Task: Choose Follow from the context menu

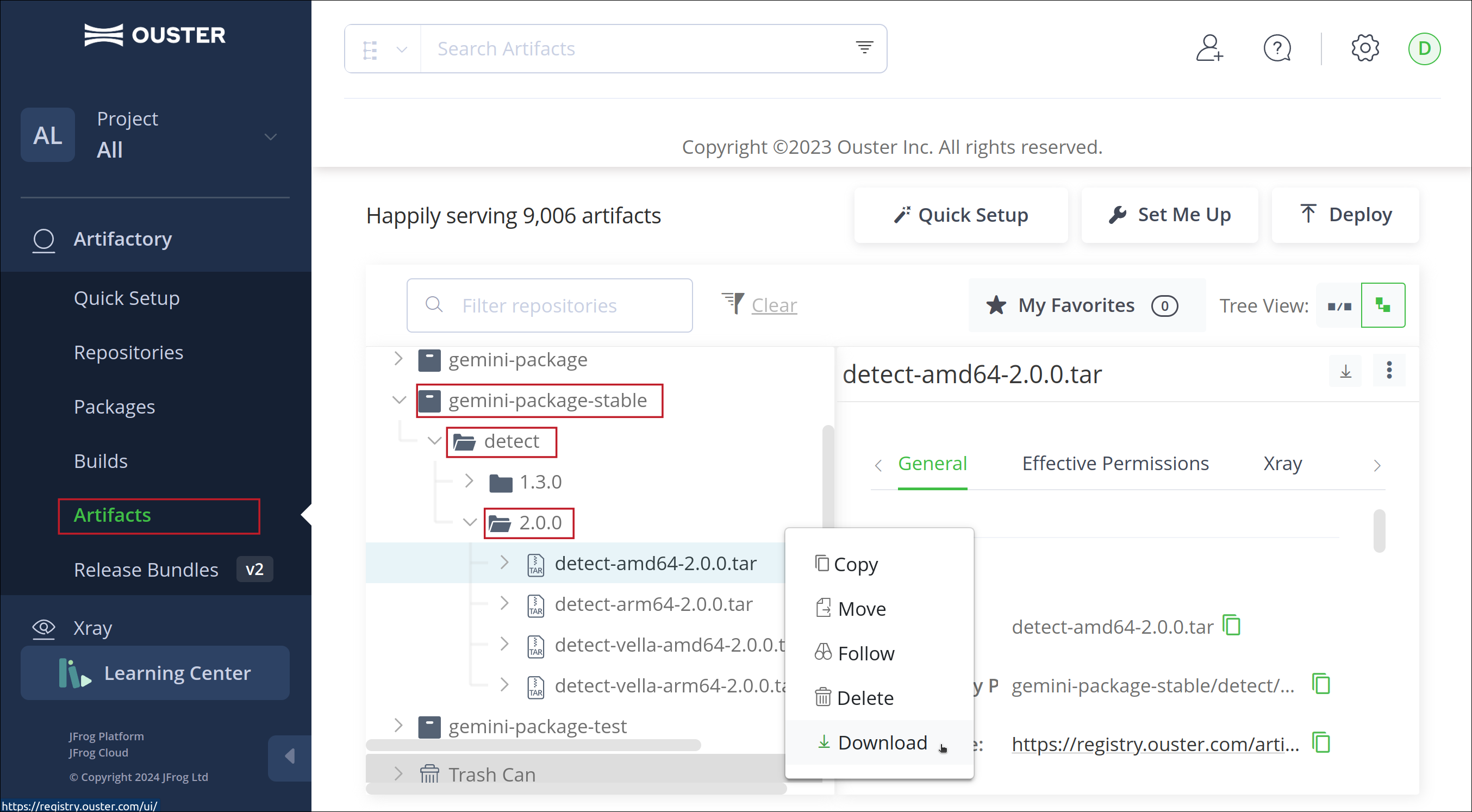Action: 879,654
